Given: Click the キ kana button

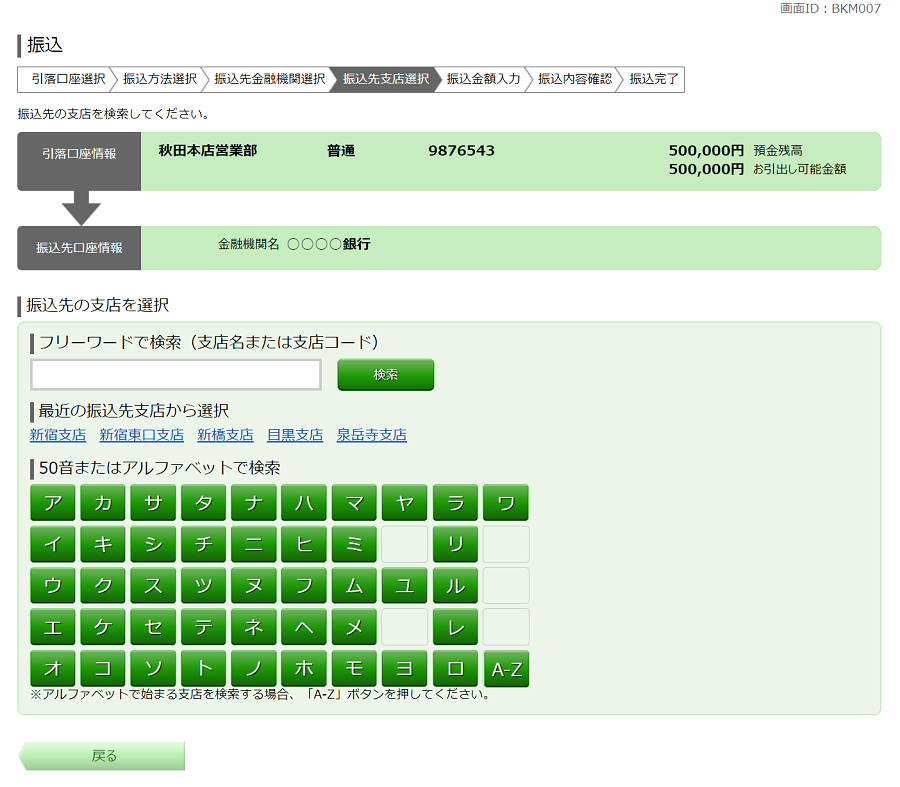Looking at the screenshot, I should (x=103, y=544).
